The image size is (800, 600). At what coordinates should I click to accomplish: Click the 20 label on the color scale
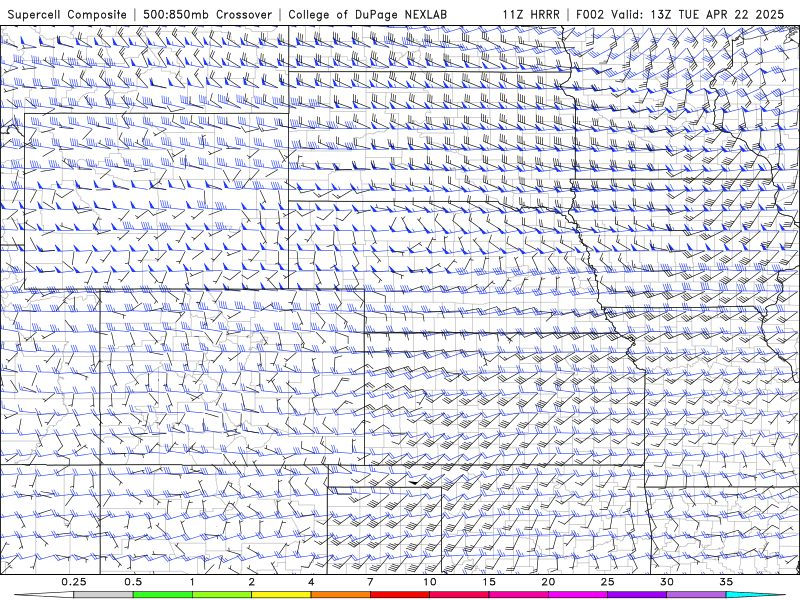pyautogui.click(x=548, y=582)
